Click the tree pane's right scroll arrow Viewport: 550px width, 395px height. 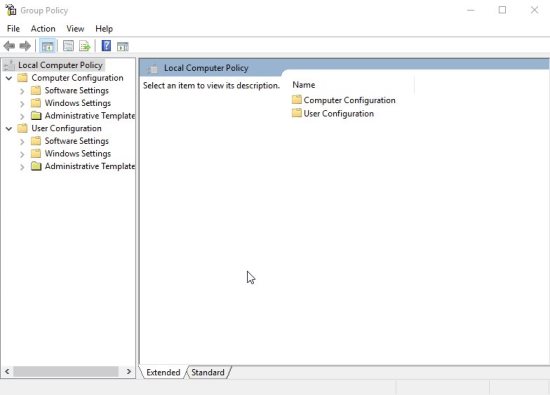pos(129,371)
